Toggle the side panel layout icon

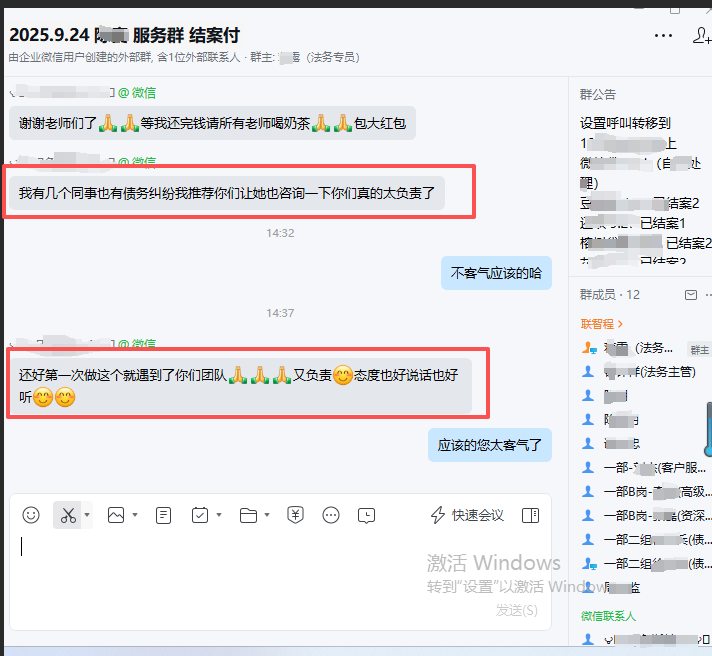point(530,515)
